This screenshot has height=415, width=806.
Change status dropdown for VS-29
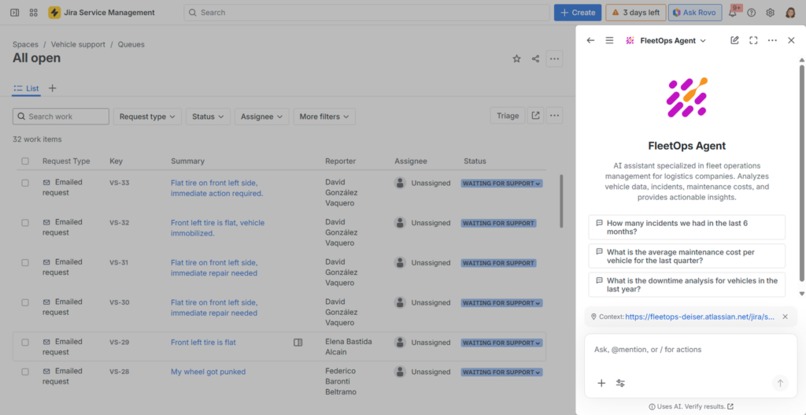point(502,342)
